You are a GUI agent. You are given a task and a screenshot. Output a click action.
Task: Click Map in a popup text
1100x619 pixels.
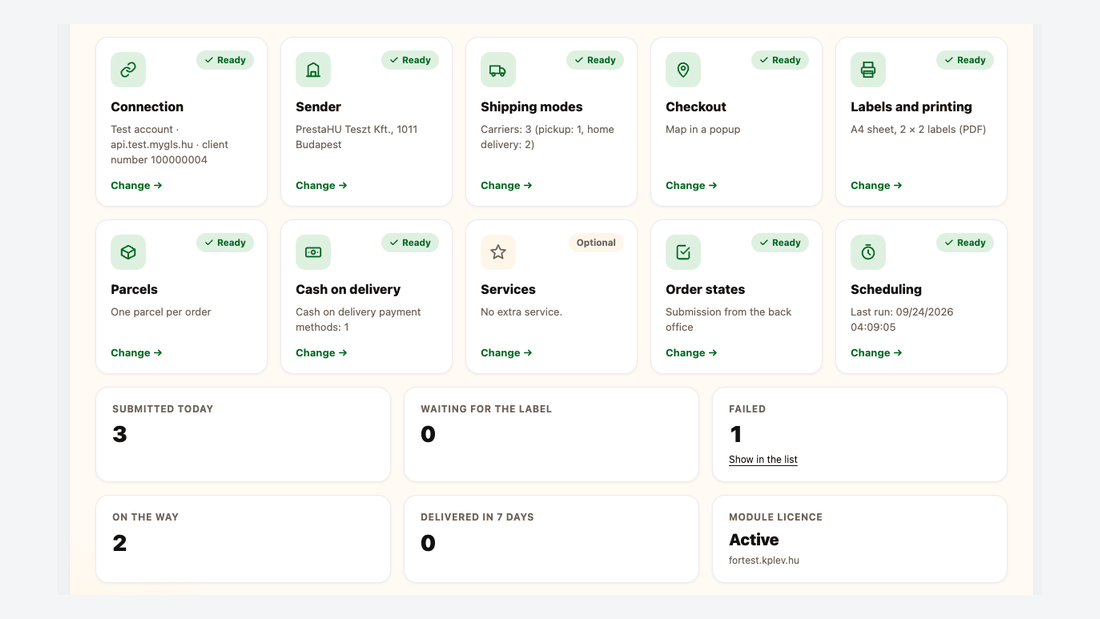pos(703,129)
